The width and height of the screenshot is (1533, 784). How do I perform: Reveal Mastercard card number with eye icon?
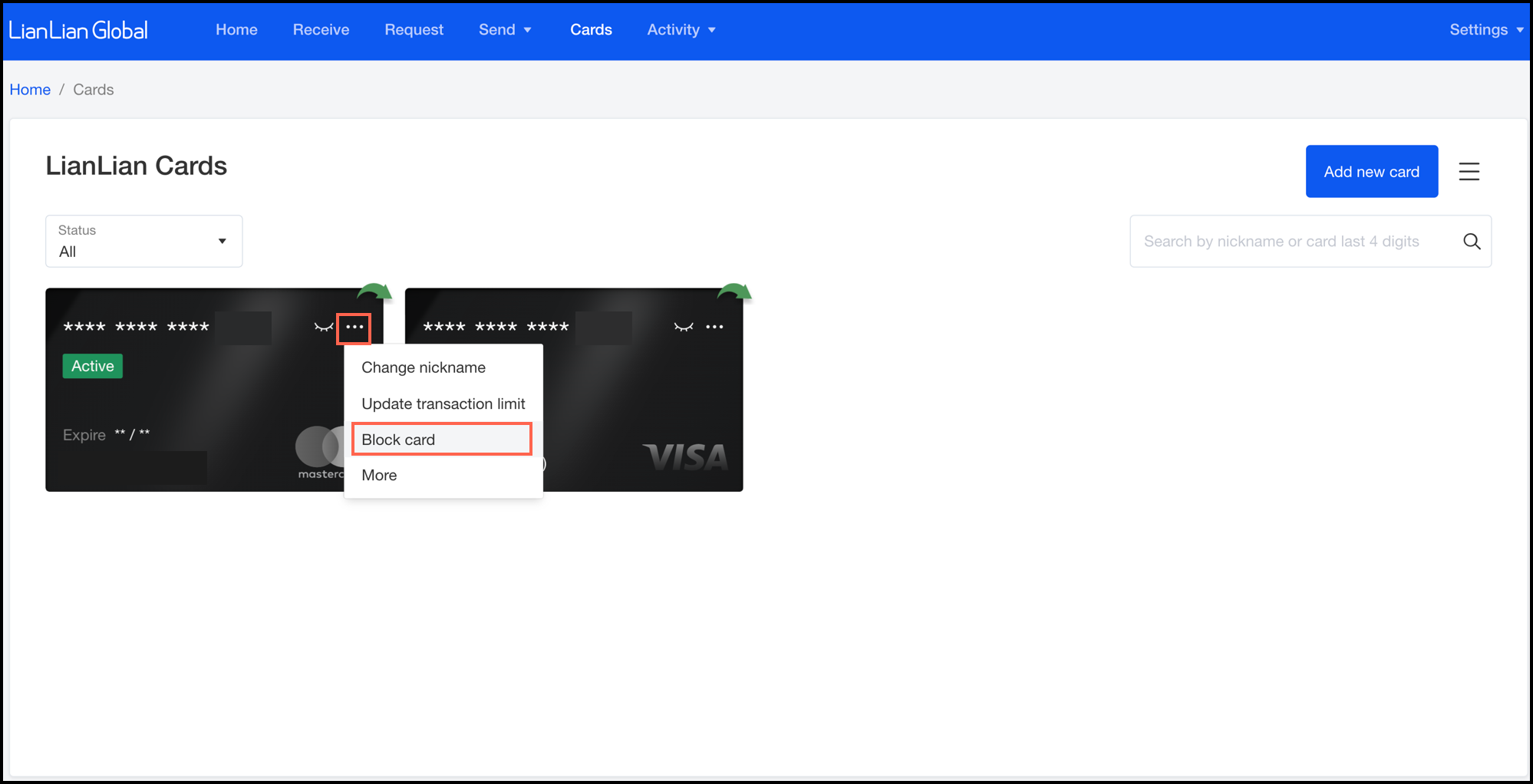(x=324, y=327)
